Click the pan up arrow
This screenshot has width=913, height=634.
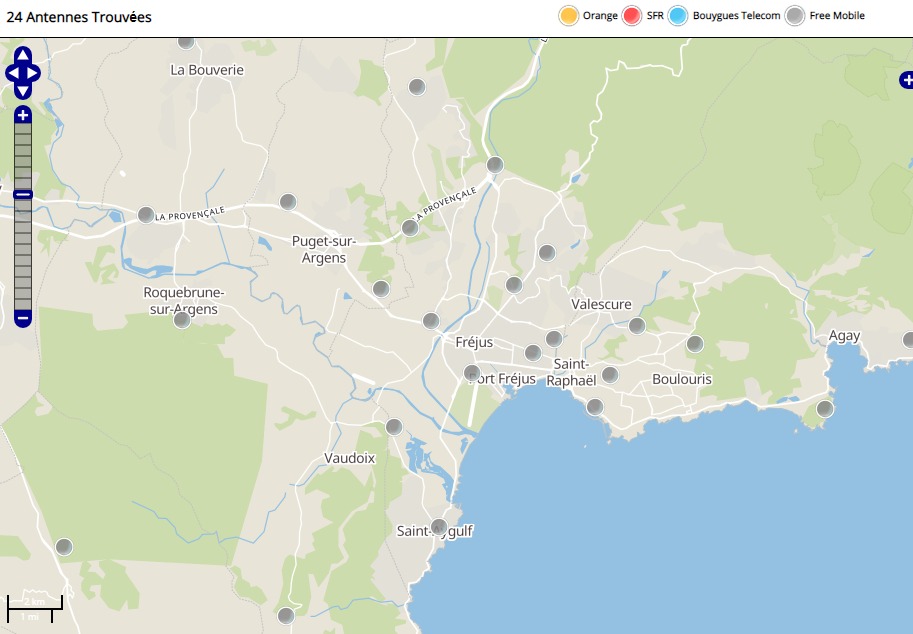click(x=23, y=55)
